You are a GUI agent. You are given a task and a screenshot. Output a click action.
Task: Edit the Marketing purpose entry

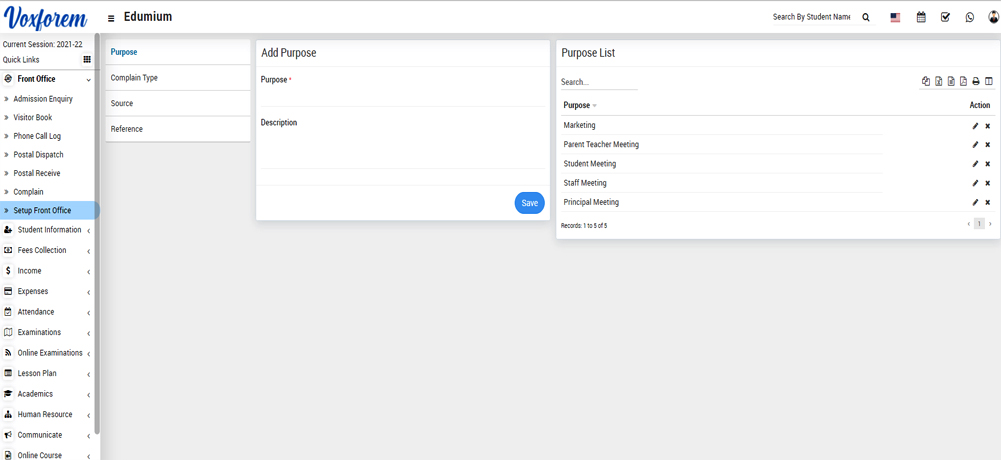[975, 126]
